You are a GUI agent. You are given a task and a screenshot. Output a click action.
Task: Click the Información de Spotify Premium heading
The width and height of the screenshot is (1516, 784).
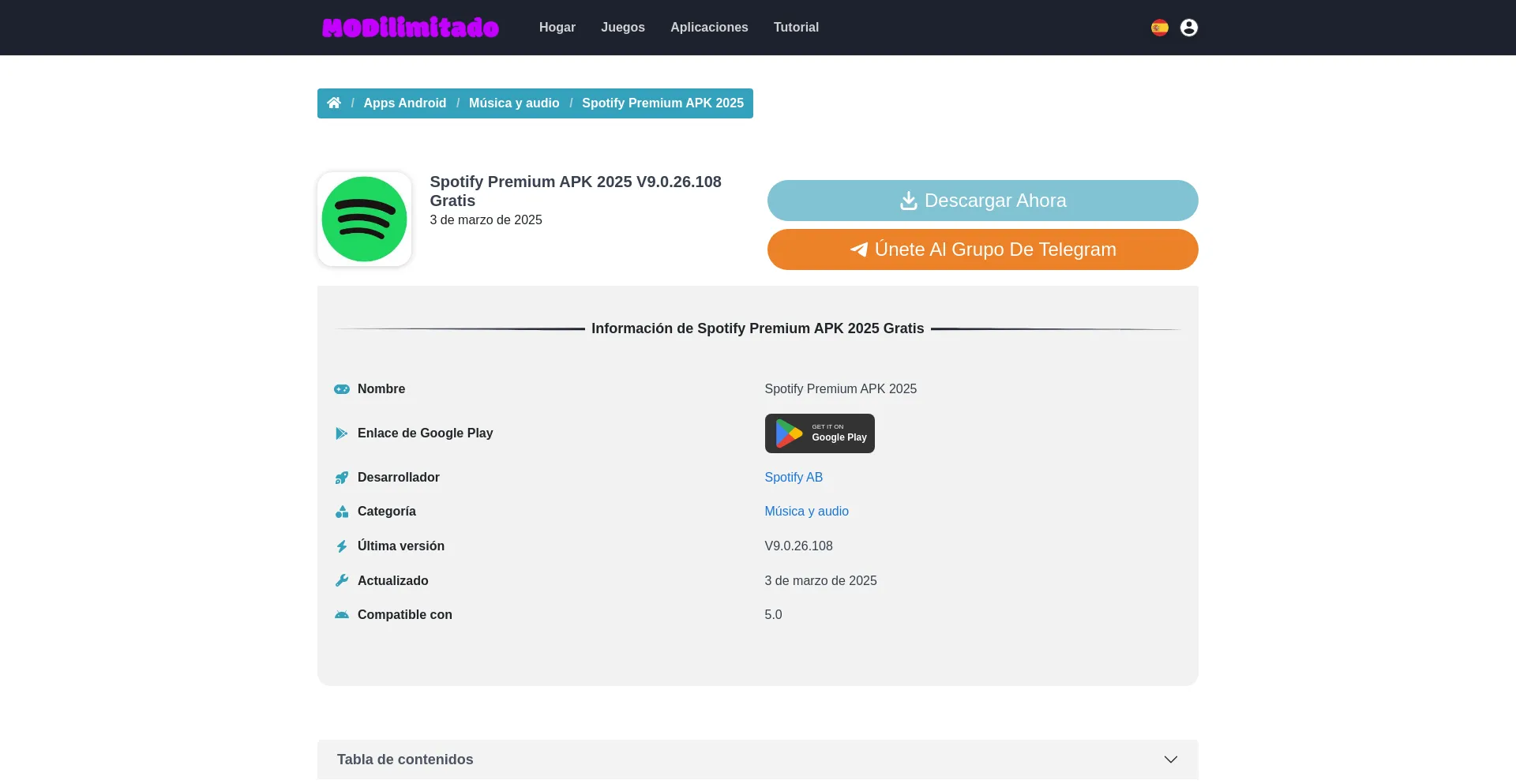pos(758,328)
